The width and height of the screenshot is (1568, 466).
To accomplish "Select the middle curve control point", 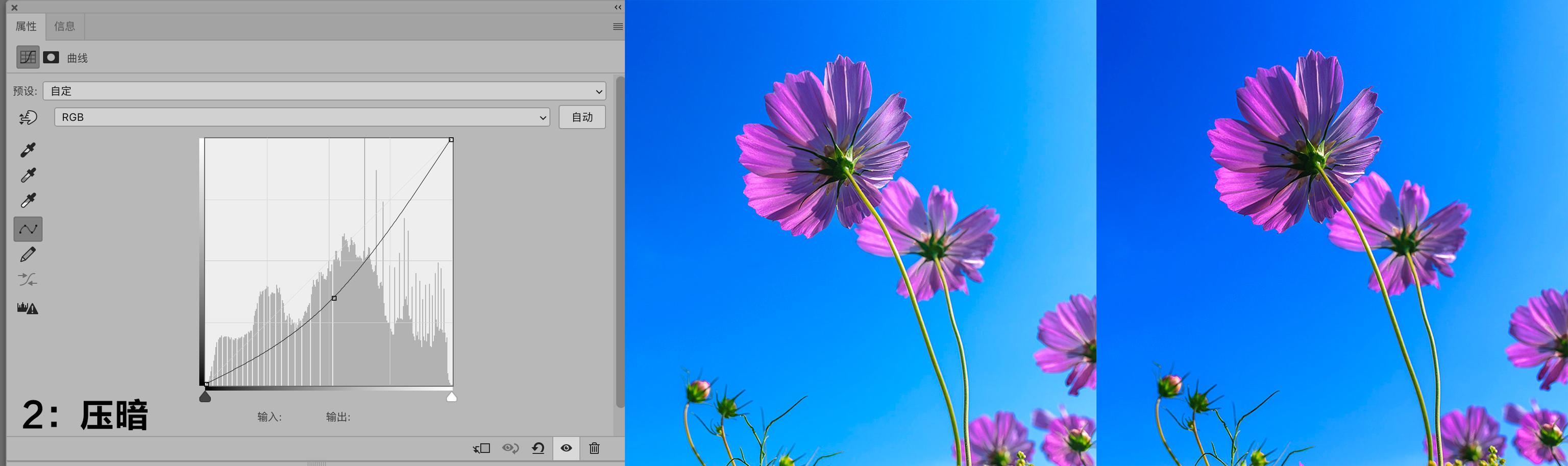I will tap(334, 298).
